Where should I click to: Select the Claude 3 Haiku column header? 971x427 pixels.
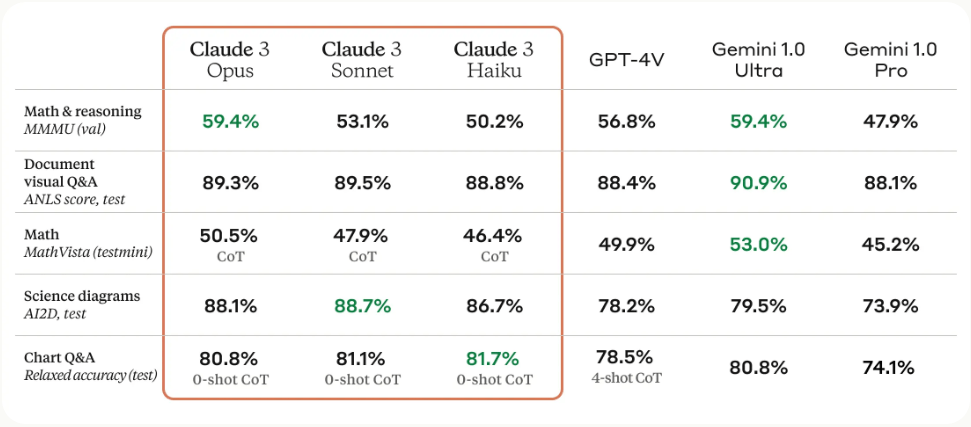coord(493,59)
